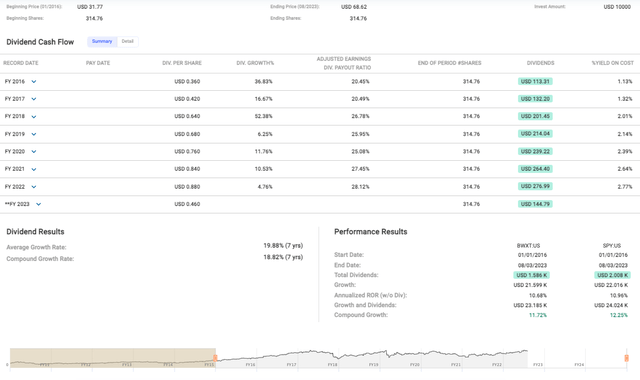Click the DIVIDENDS column header
The image size is (640, 380).
click(540, 63)
